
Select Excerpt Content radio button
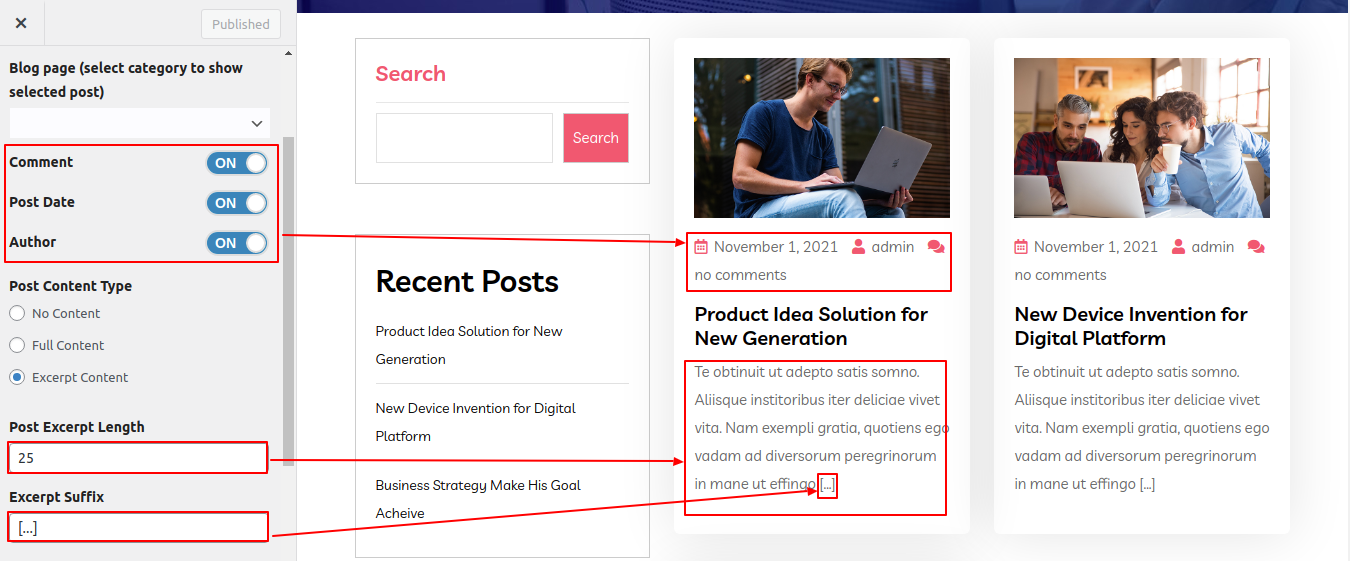17,378
